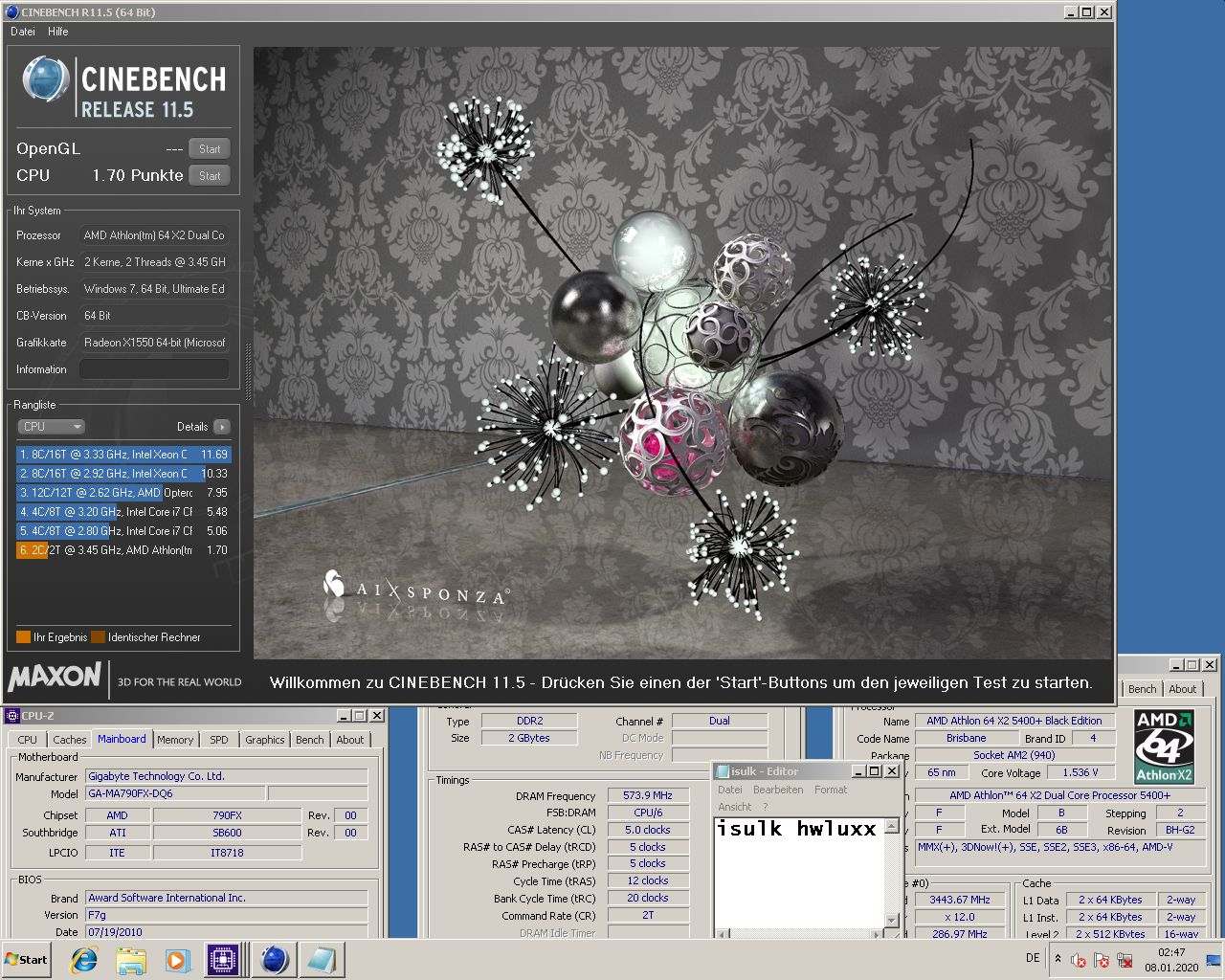Click the rendered Aixsponza scene image
Viewport: 1225px width, 980px height.
click(683, 353)
